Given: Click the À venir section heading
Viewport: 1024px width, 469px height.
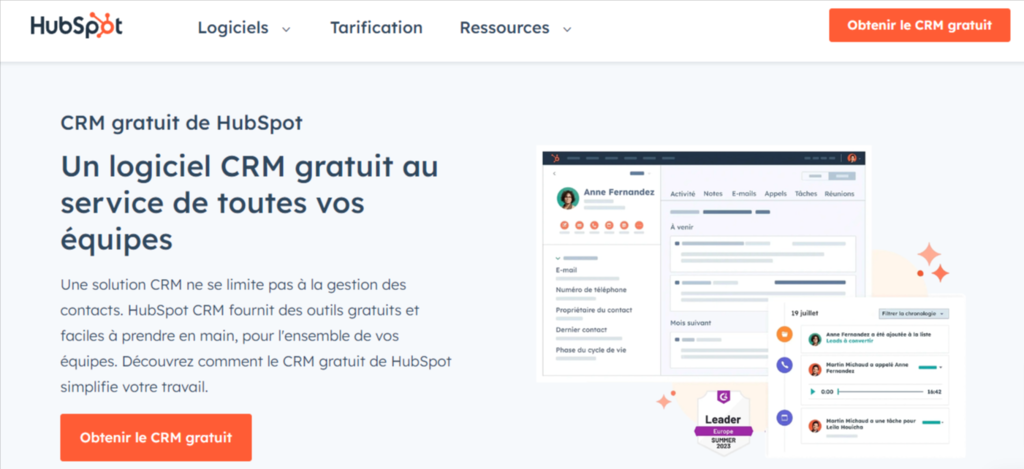Looking at the screenshot, I should (x=682, y=227).
